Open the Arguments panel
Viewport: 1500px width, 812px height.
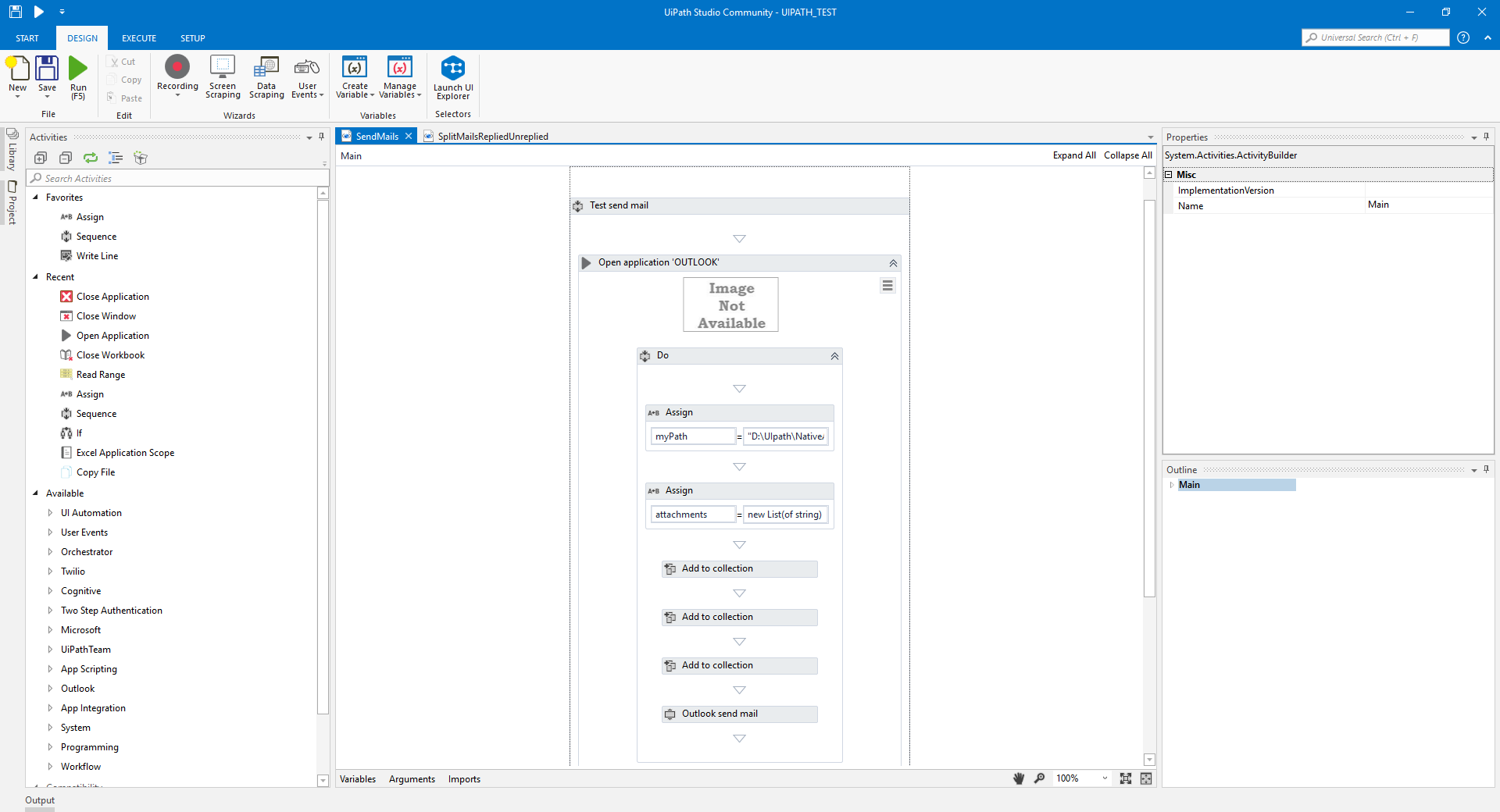click(412, 779)
